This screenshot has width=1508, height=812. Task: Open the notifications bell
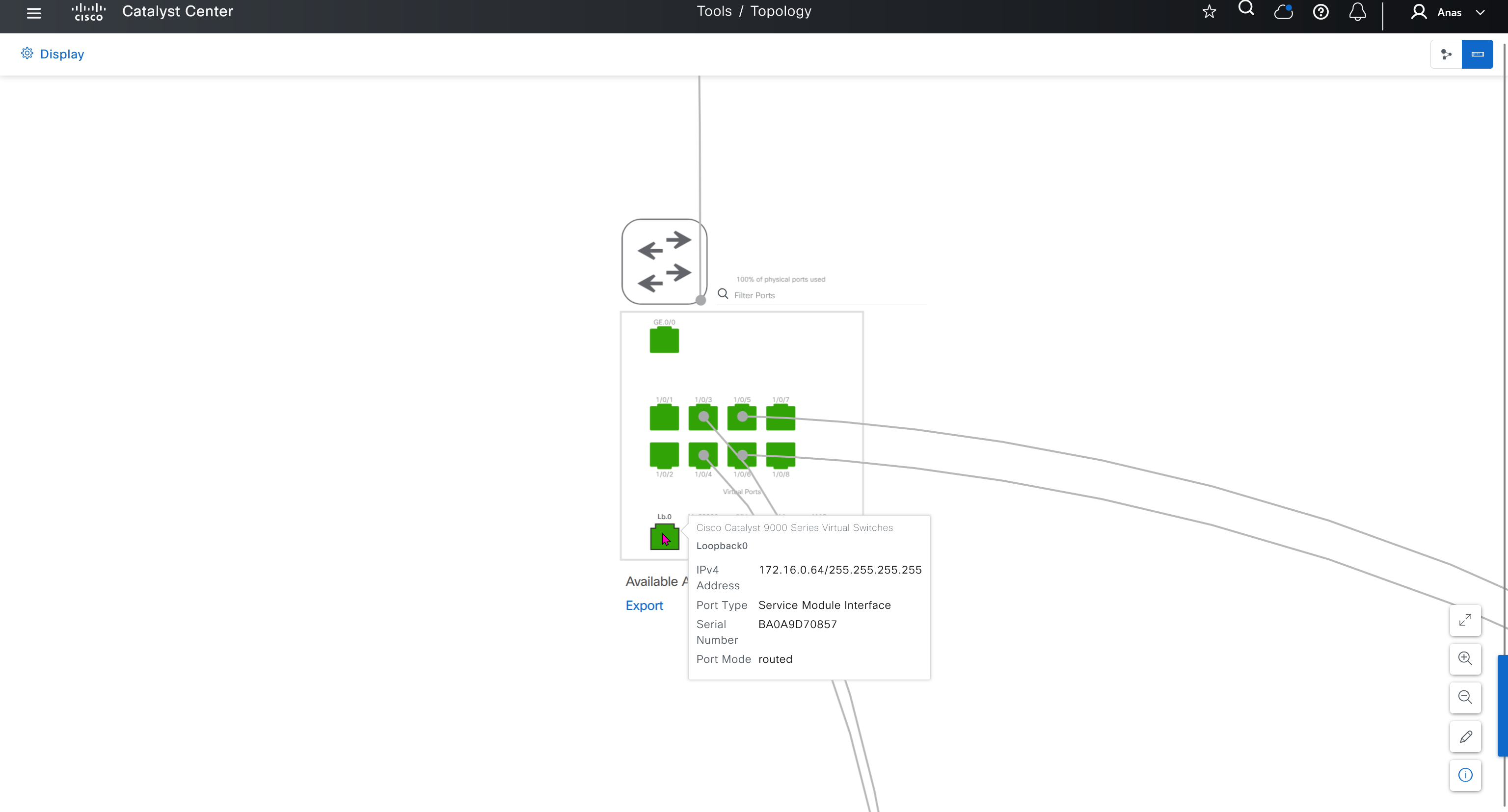pos(1358,12)
